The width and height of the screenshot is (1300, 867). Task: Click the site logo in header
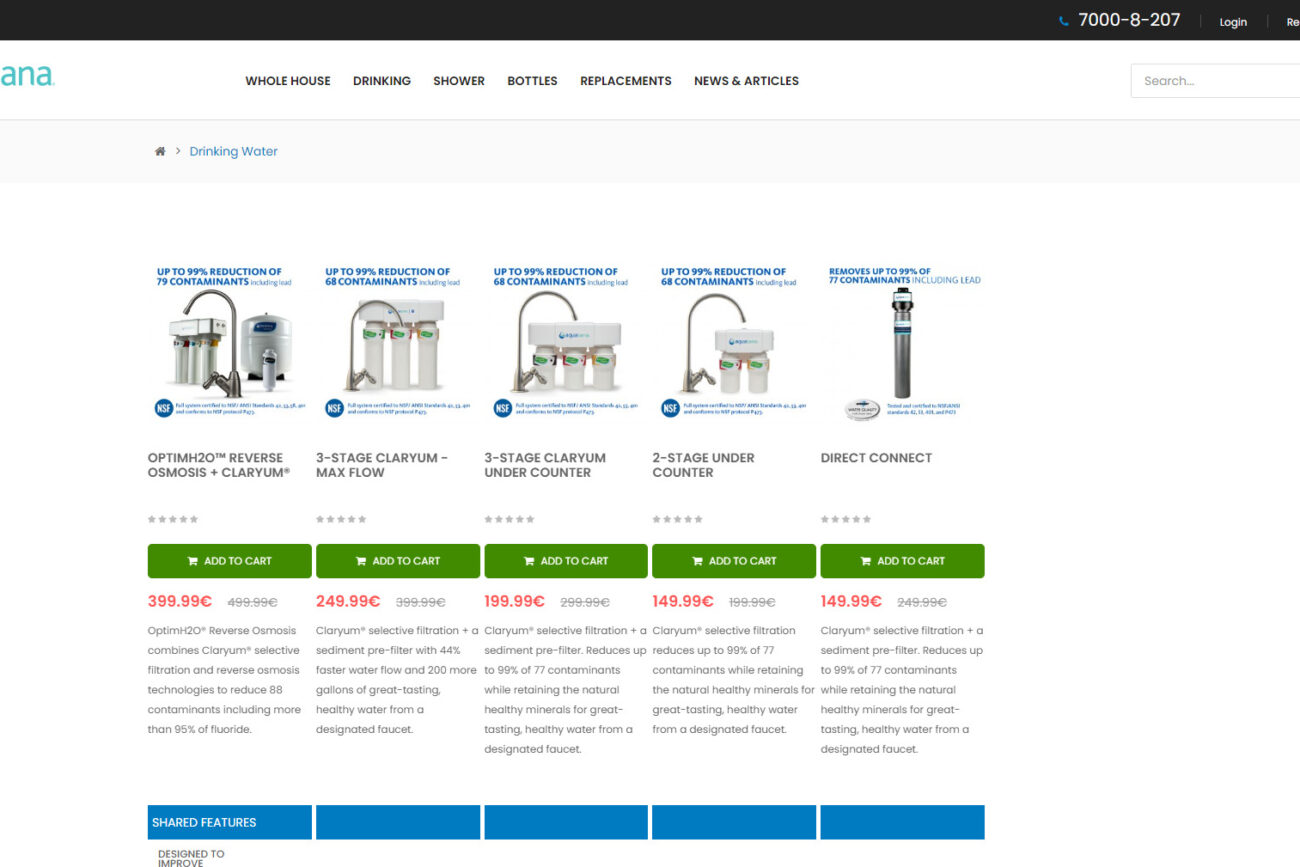point(27,76)
